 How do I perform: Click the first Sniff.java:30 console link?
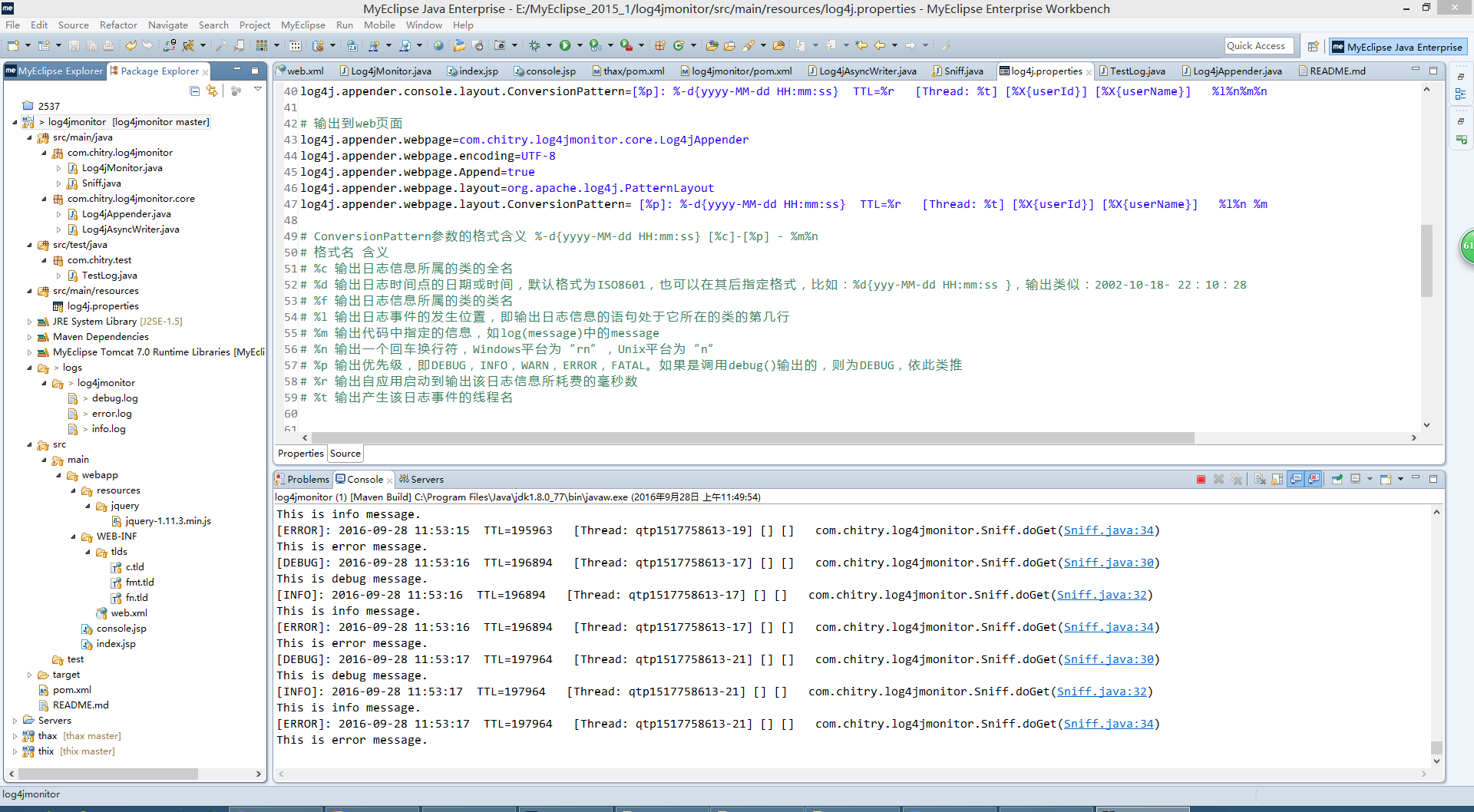pyautogui.click(x=1109, y=563)
